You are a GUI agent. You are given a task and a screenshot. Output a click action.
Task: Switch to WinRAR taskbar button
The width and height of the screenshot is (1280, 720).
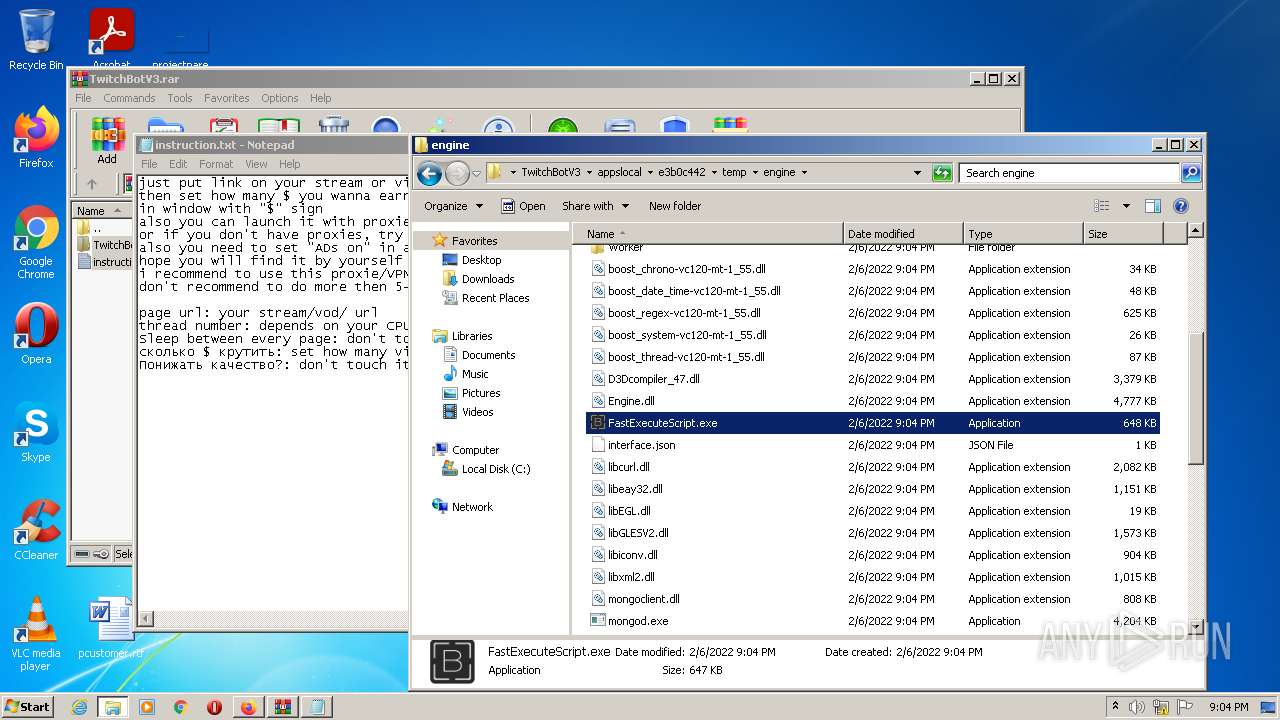[x=282, y=707]
